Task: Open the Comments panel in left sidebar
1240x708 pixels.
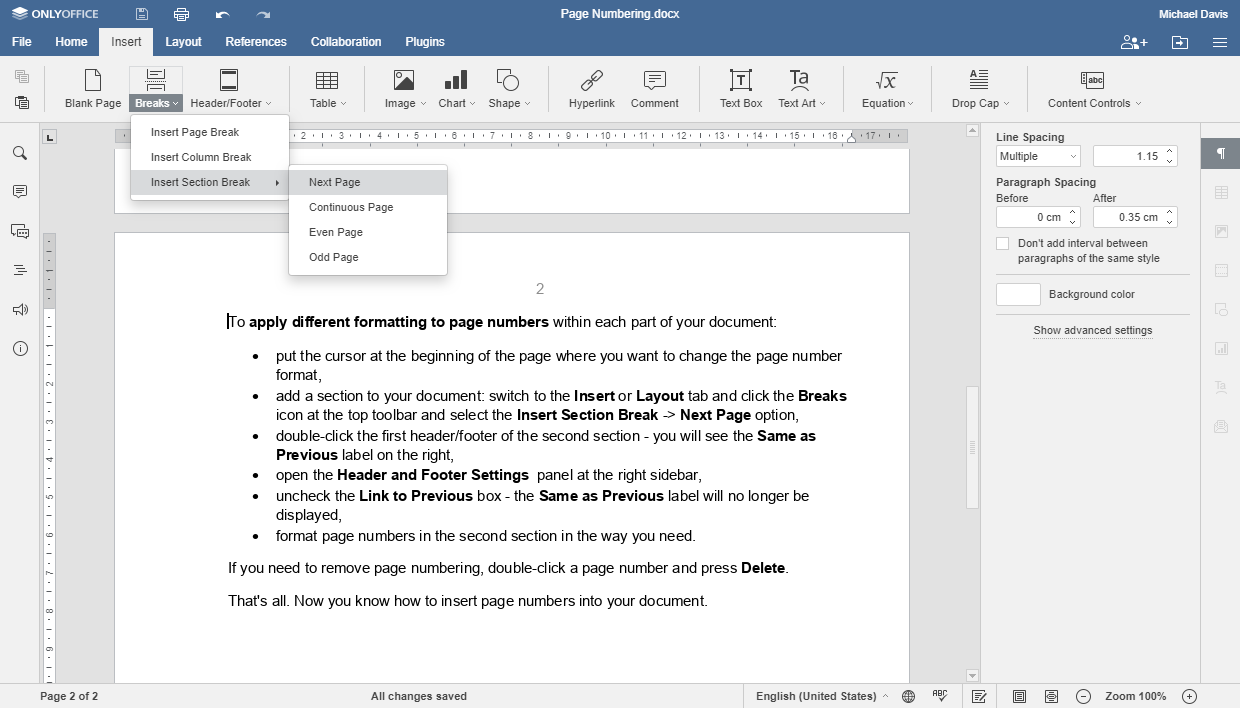Action: pos(20,192)
